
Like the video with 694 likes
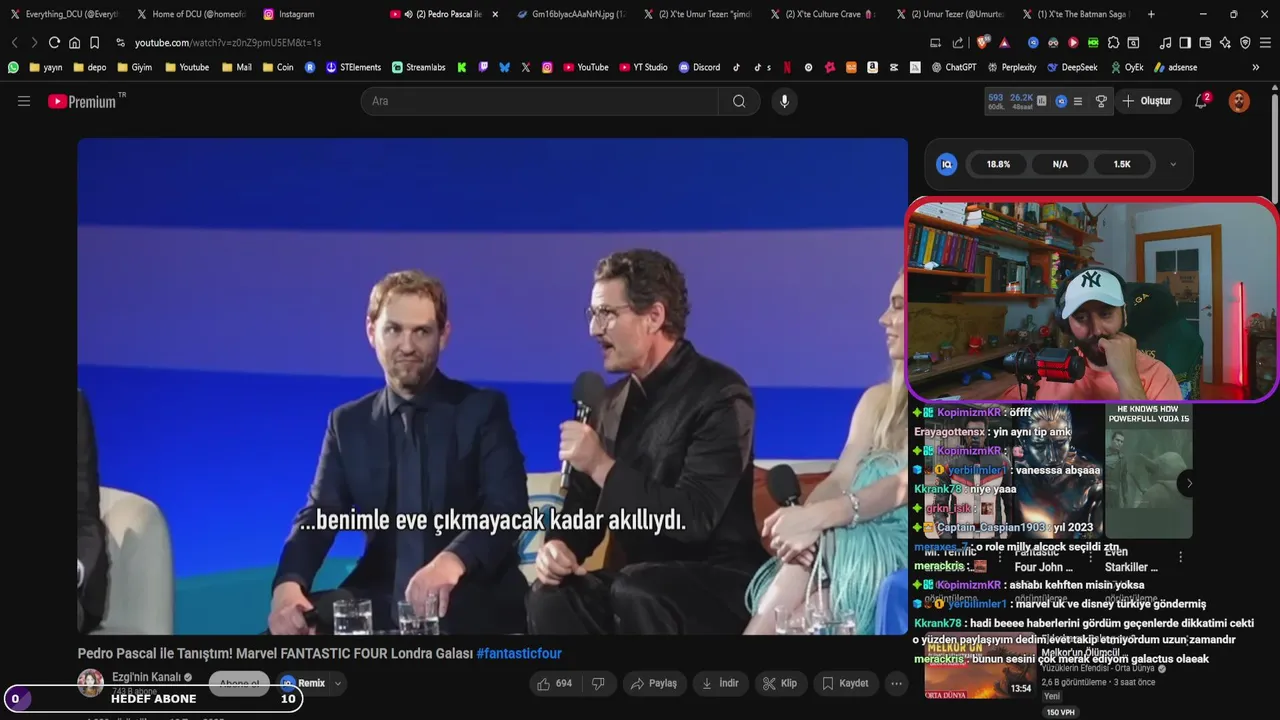tap(554, 683)
